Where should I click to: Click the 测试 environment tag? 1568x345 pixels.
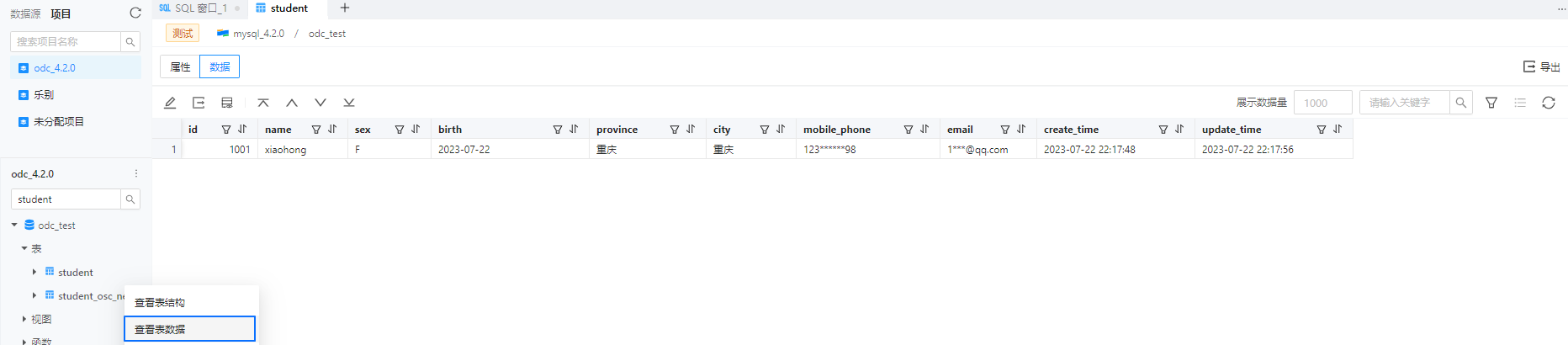pyautogui.click(x=183, y=34)
